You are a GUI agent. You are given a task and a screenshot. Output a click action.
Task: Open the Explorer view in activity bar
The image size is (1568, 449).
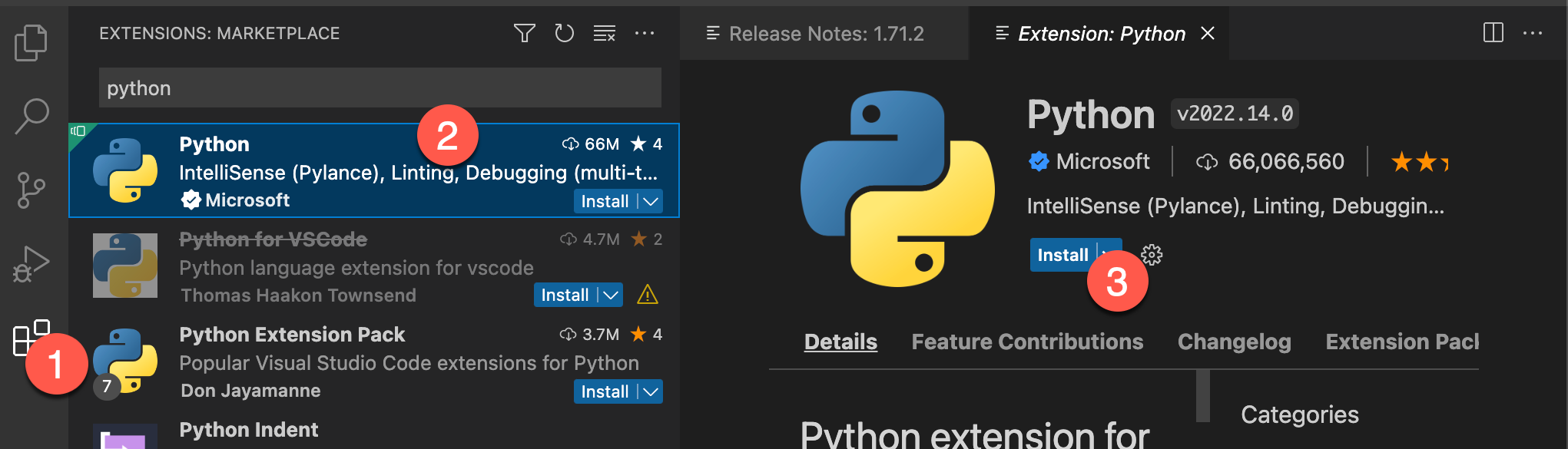[x=31, y=43]
